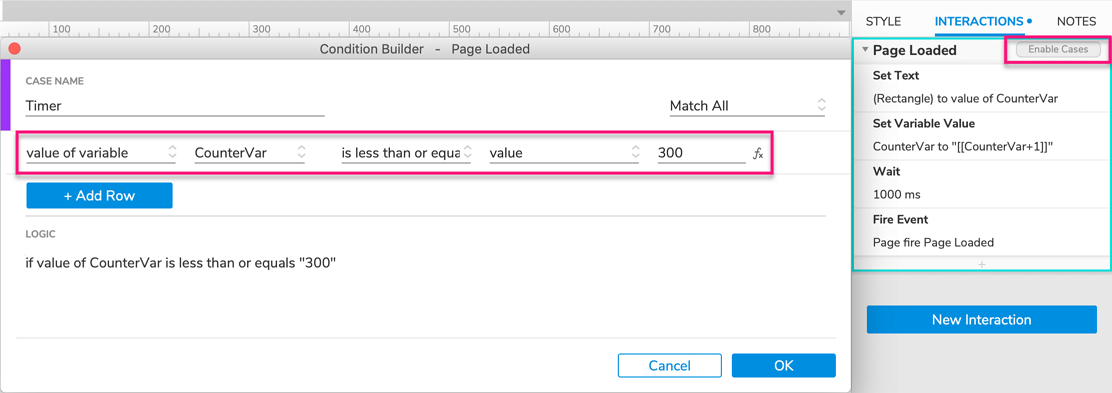The image size is (1112, 393).
Task: Click the Timer case name field
Action: coord(174,106)
